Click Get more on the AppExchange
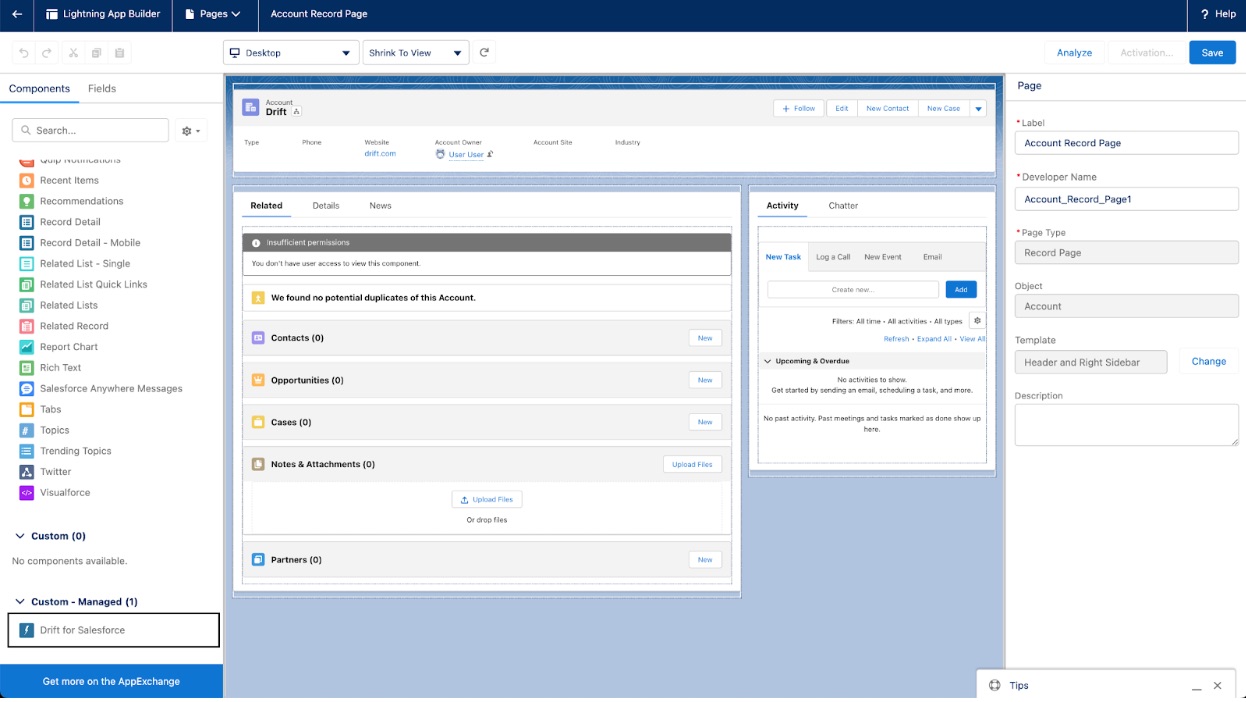Screen dimensions: 1246x702 click(x=111, y=681)
